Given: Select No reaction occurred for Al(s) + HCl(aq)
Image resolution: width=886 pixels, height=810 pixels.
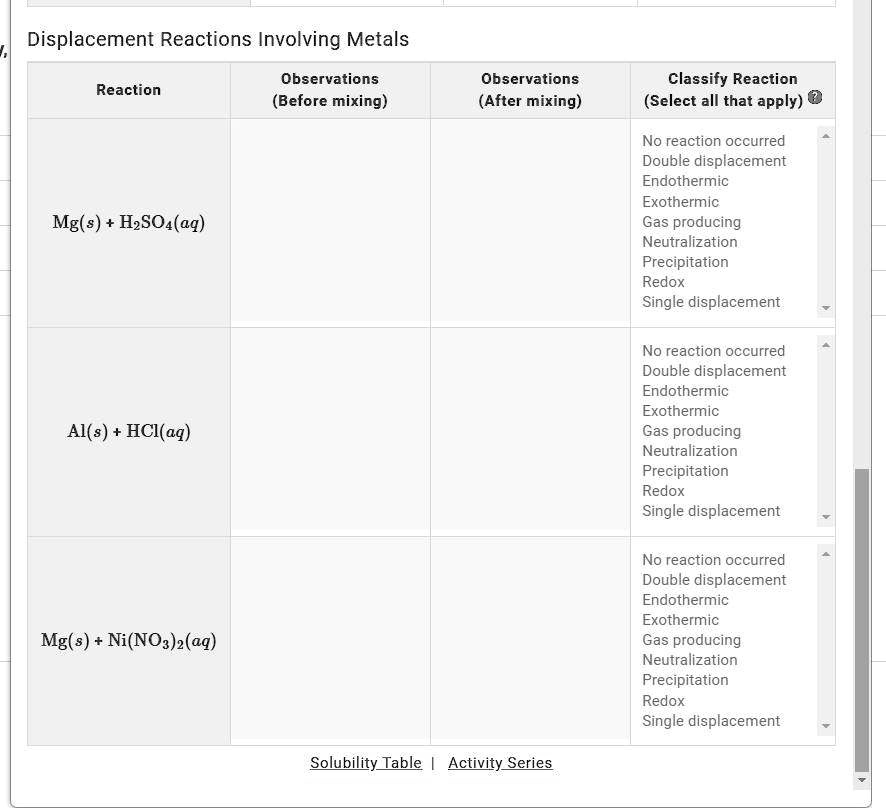Looking at the screenshot, I should click(713, 350).
